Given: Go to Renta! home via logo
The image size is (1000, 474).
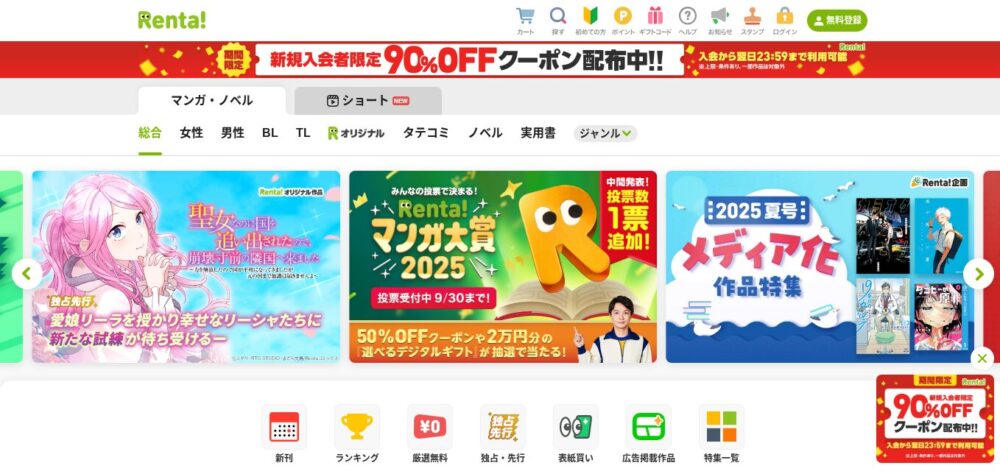Looking at the screenshot, I should [x=172, y=20].
